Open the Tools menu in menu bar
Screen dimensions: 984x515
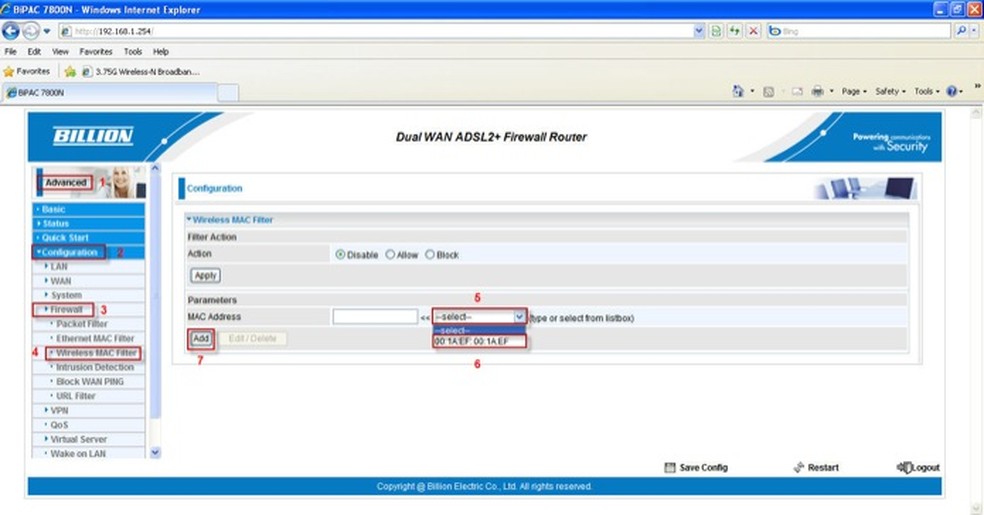pos(132,51)
